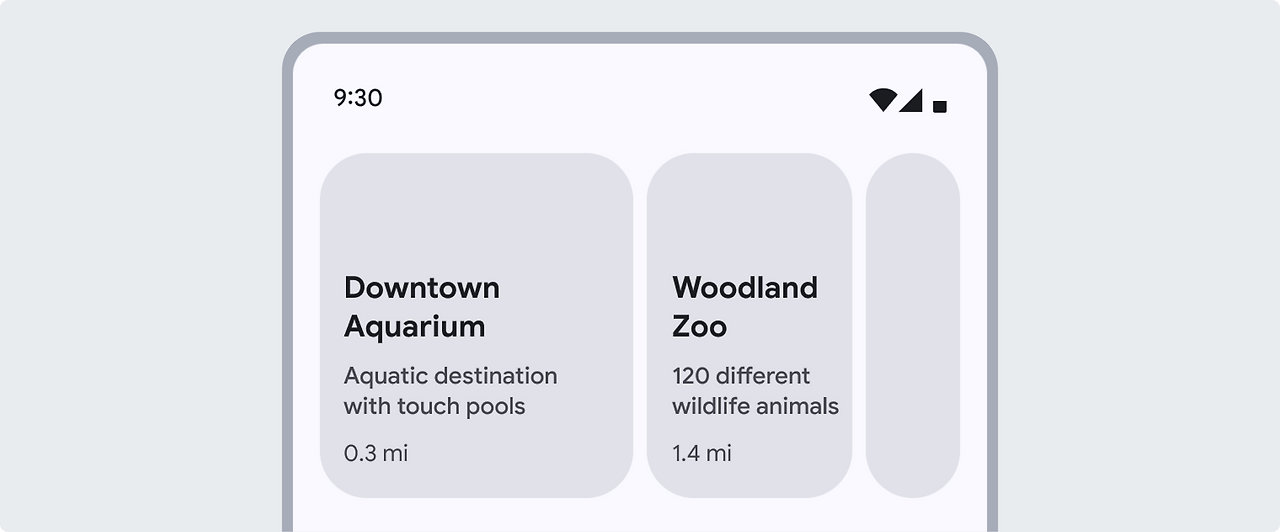Tap the word Woodland in second card
This screenshot has width=1280, height=532.
point(745,288)
